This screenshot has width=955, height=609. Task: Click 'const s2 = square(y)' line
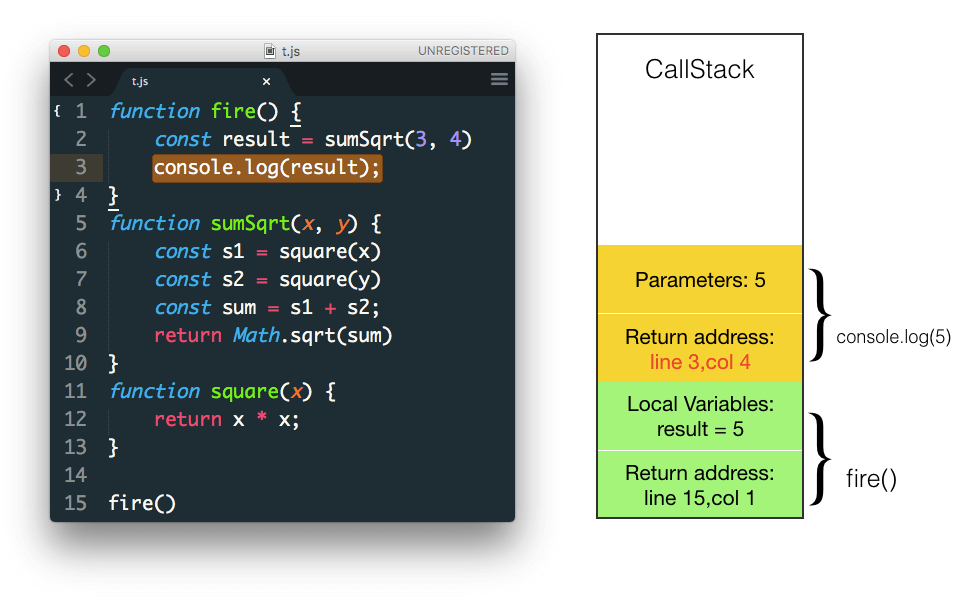coord(267,280)
